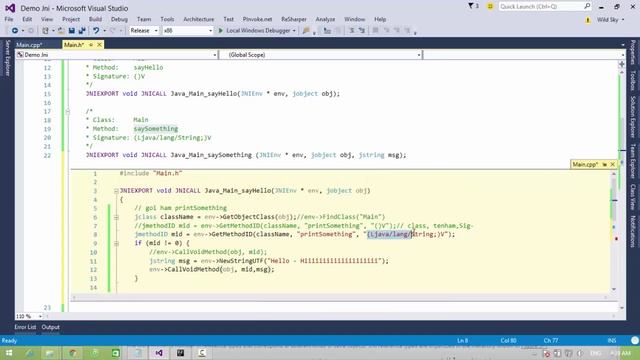Screen dimensions: 640x360
Task: Open the Project menu
Action: click(71, 19)
